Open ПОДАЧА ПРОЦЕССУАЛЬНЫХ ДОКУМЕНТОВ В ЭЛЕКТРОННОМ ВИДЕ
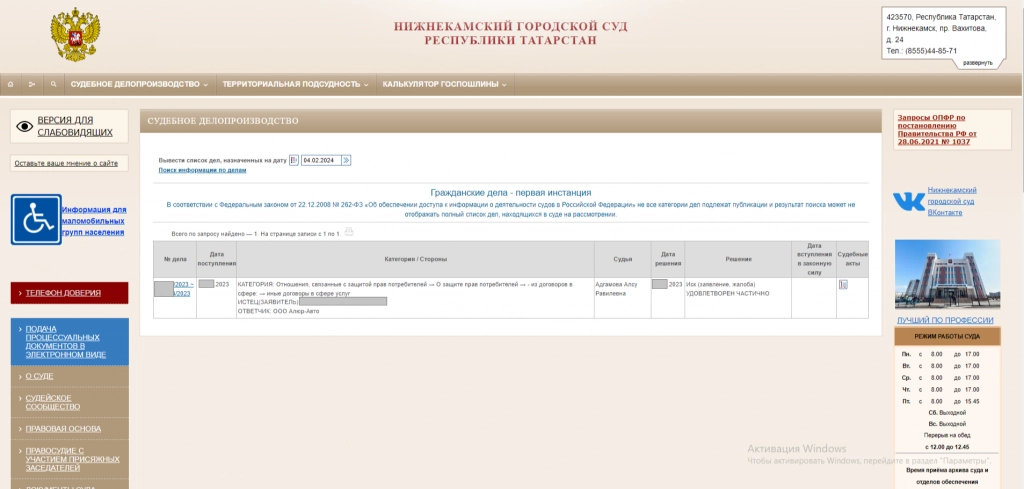 pyautogui.click(x=69, y=341)
